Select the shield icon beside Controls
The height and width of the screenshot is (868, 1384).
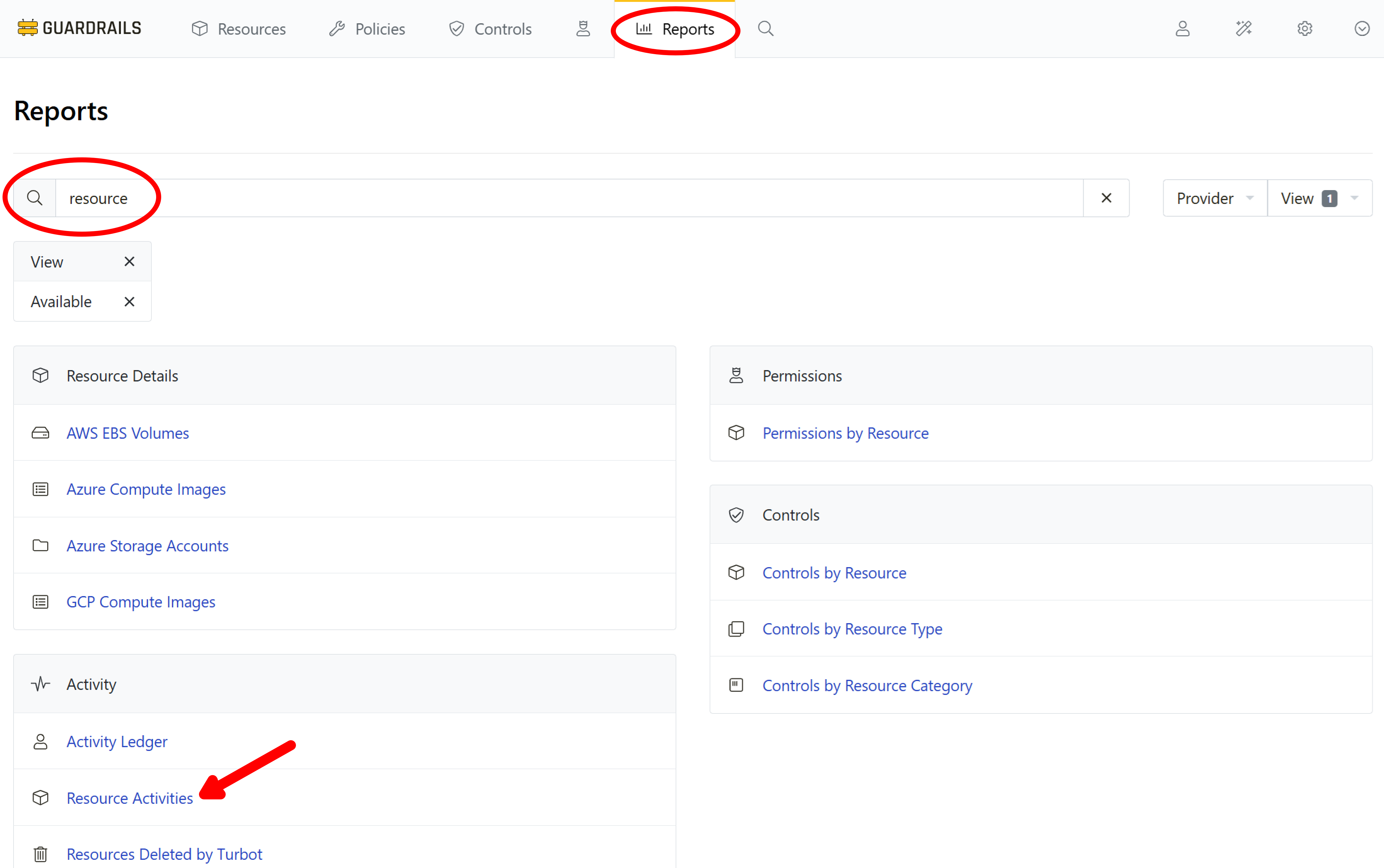pos(456,29)
